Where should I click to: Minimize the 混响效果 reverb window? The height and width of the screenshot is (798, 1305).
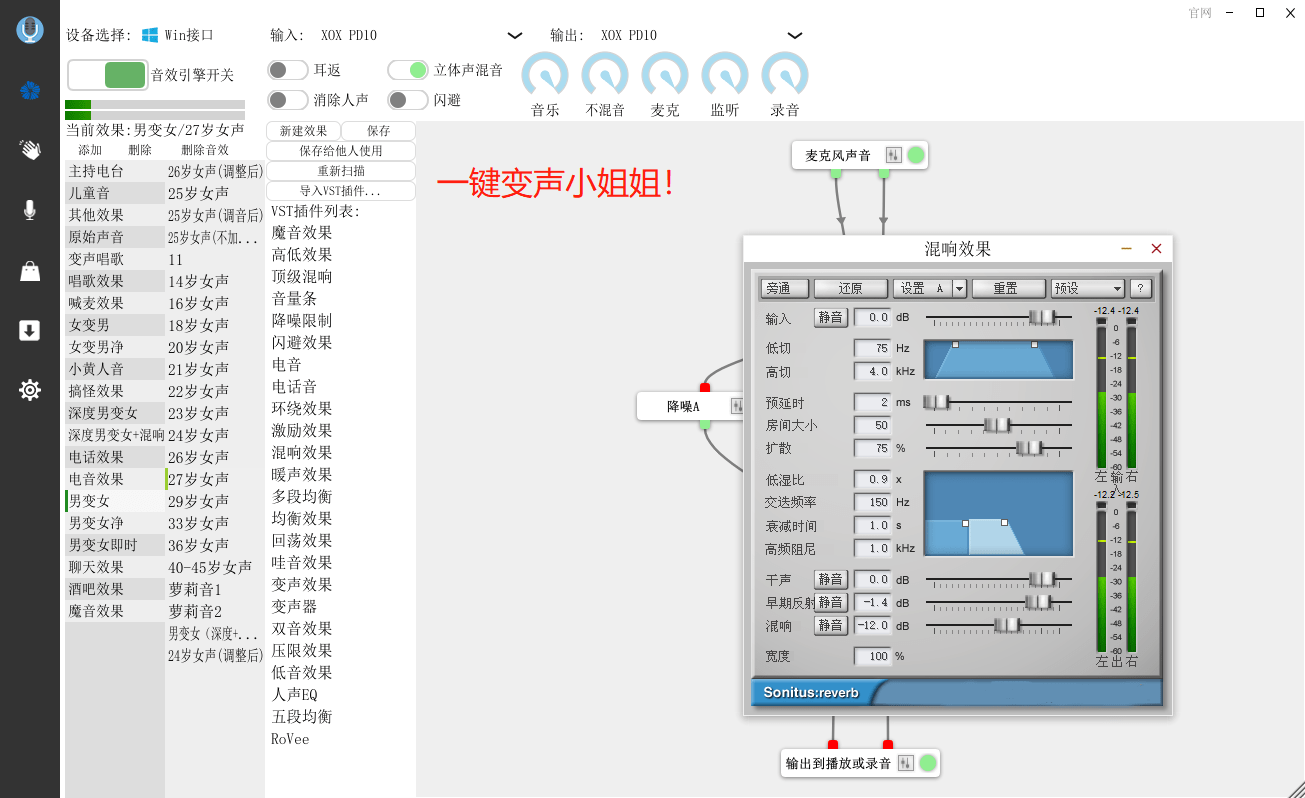pyautogui.click(x=1127, y=249)
